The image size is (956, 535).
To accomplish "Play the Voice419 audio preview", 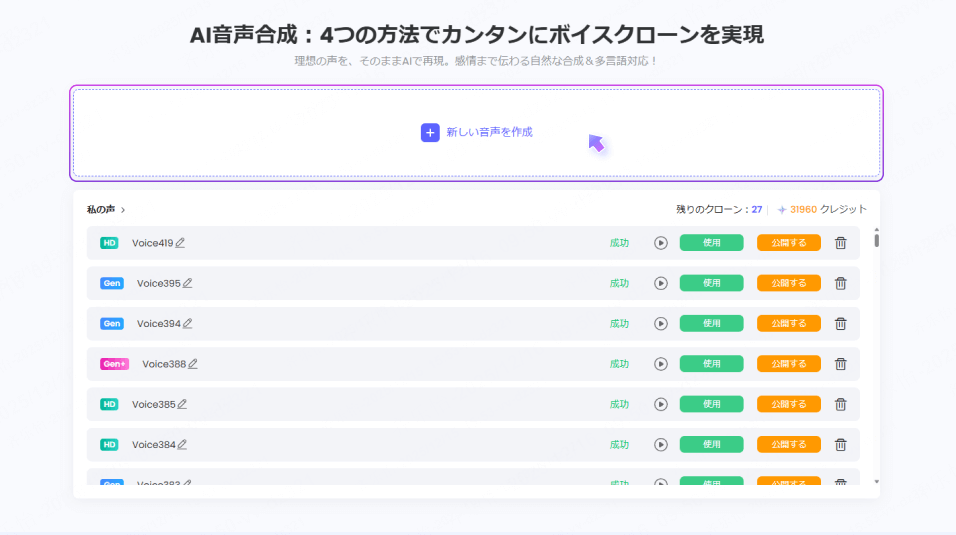I will coord(660,243).
